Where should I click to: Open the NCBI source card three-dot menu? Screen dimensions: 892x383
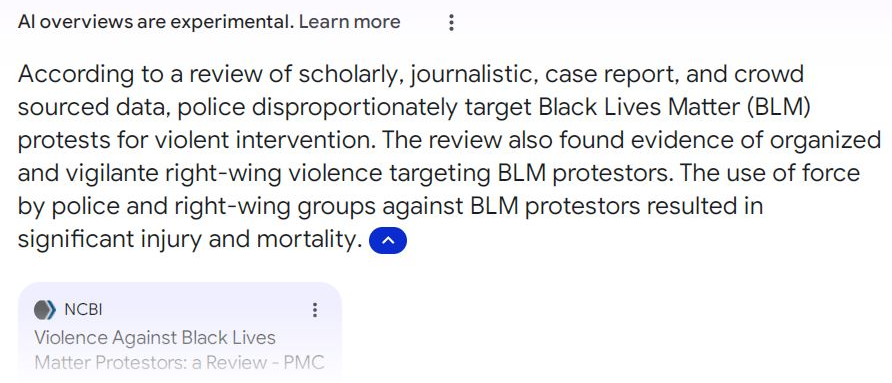tap(315, 310)
